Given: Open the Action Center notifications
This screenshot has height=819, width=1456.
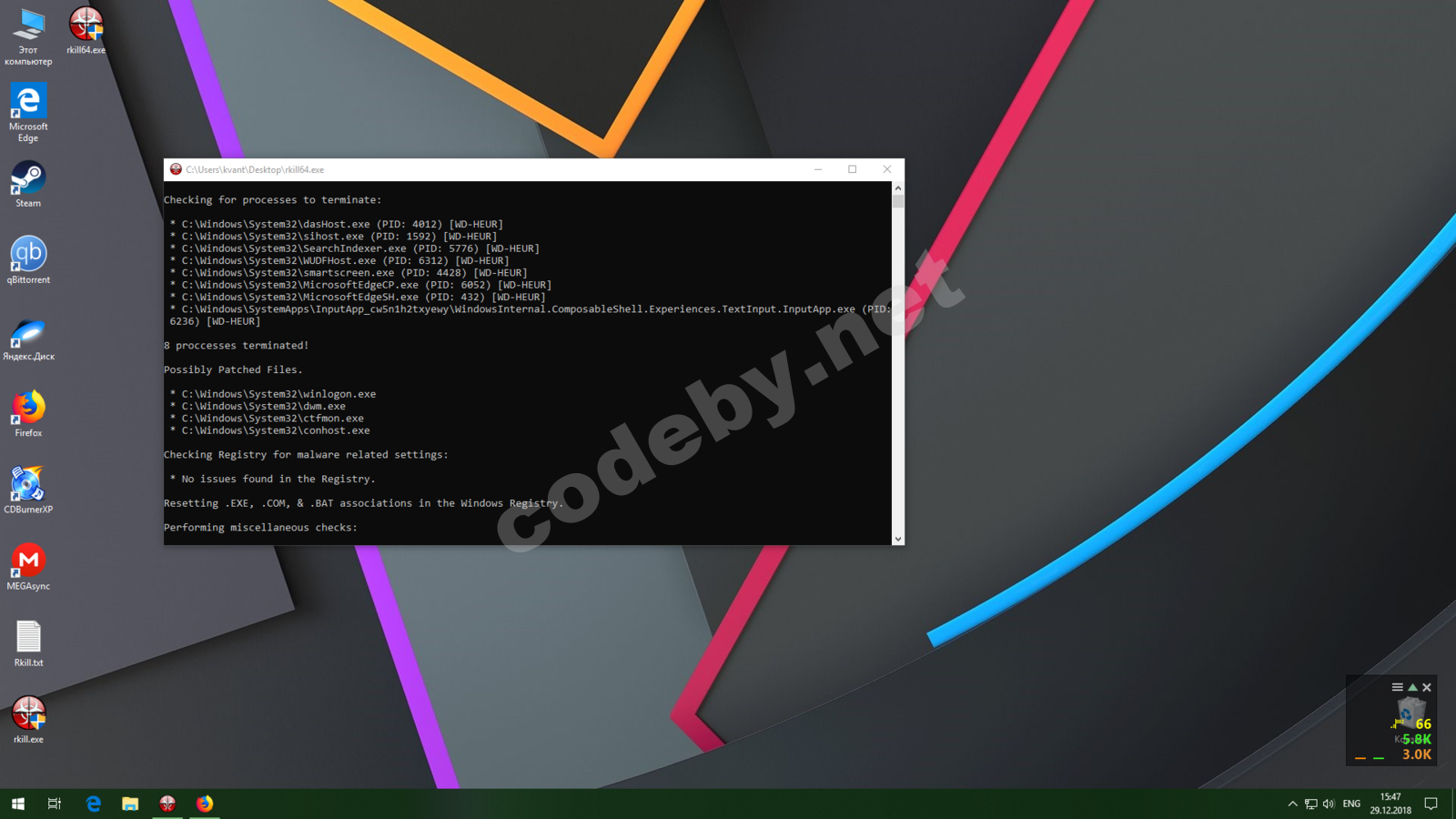Looking at the screenshot, I should (x=1431, y=804).
